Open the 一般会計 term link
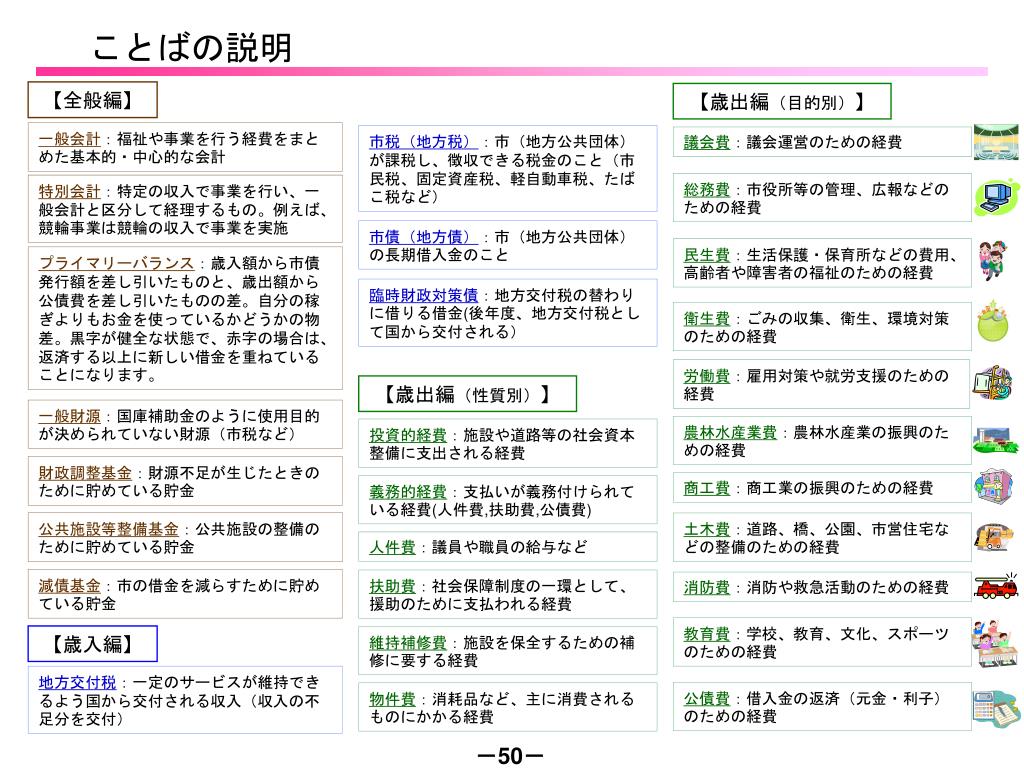1024x768 pixels. [x=69, y=139]
